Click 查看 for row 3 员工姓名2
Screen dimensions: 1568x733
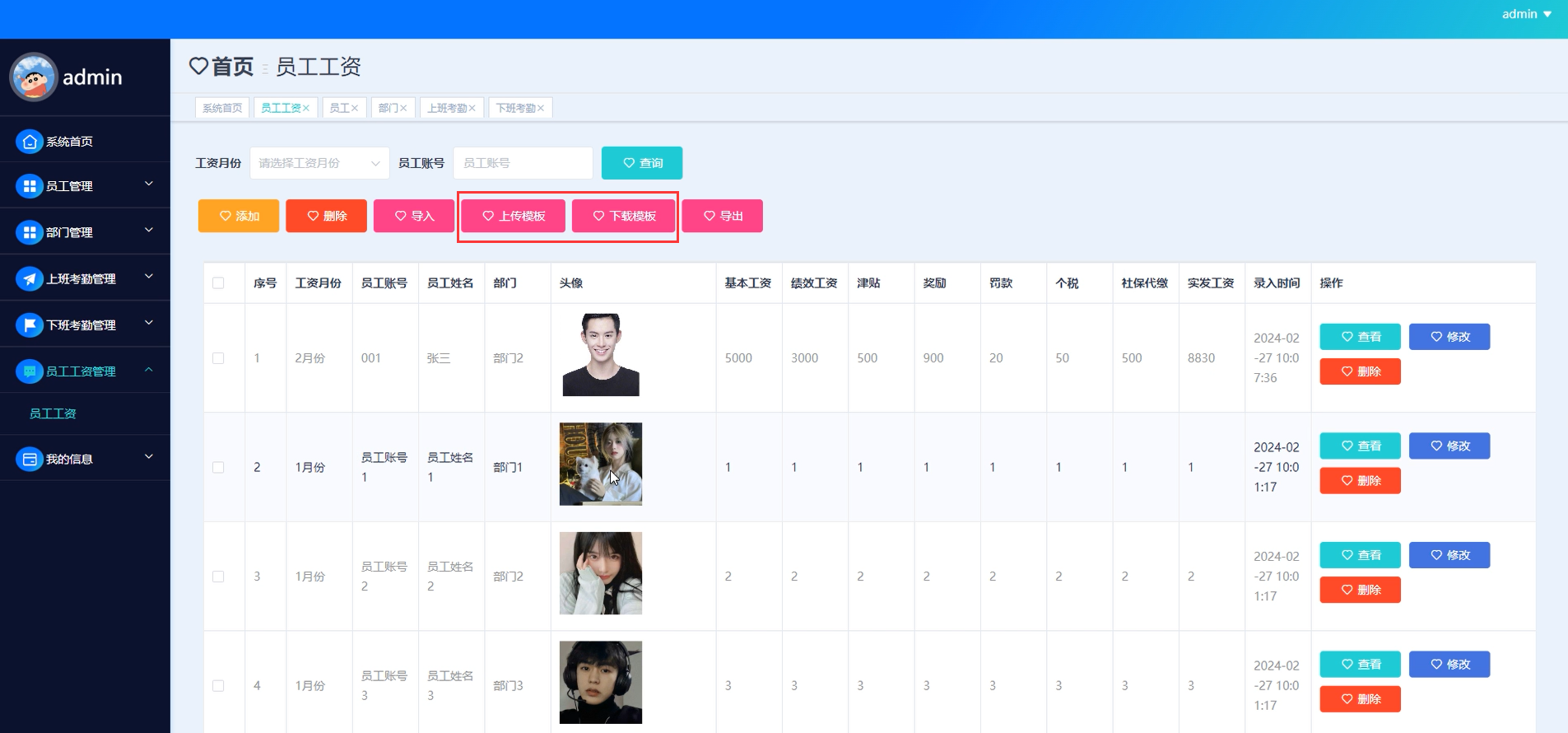(x=1361, y=555)
